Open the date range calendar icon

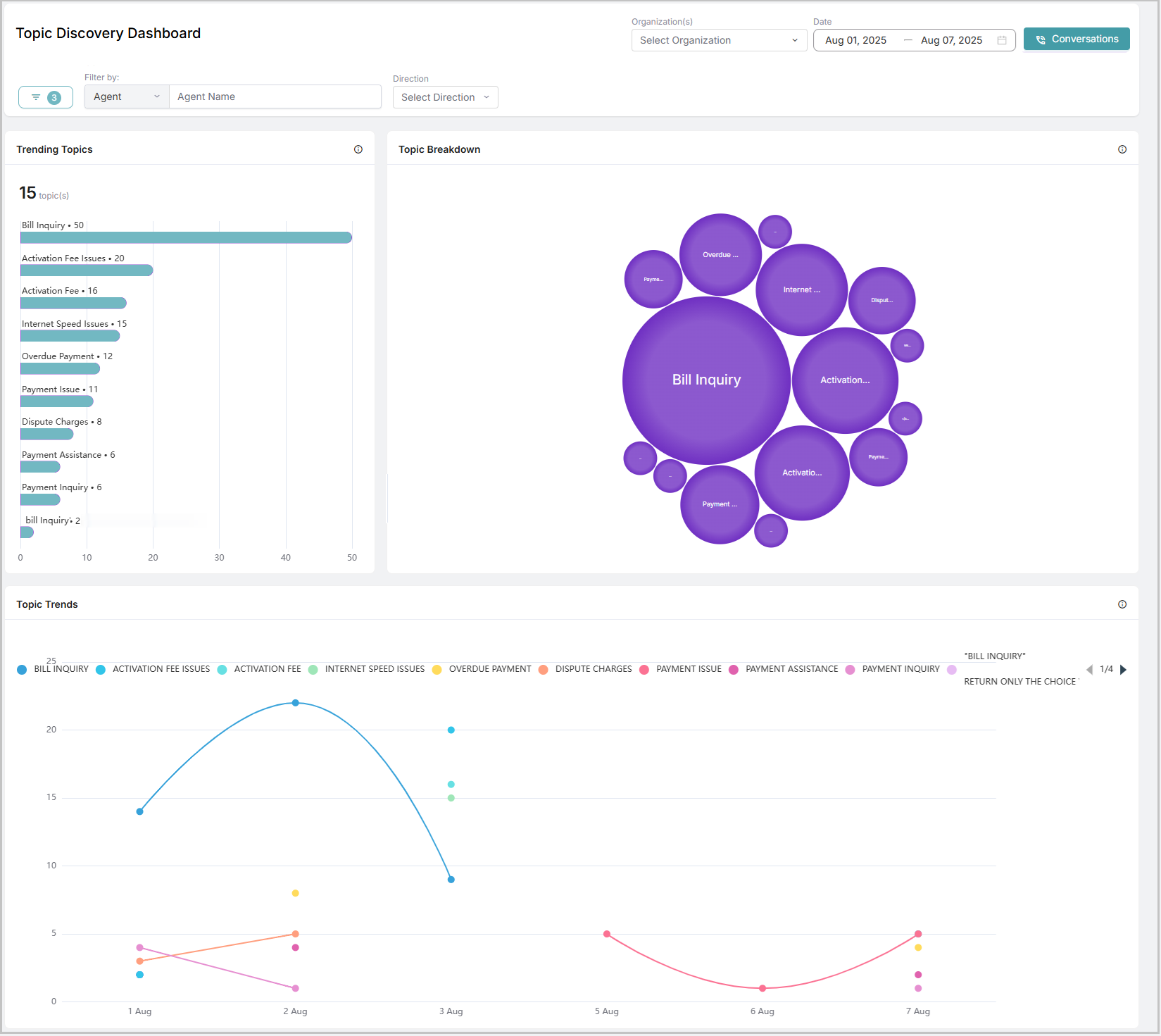tap(1002, 40)
